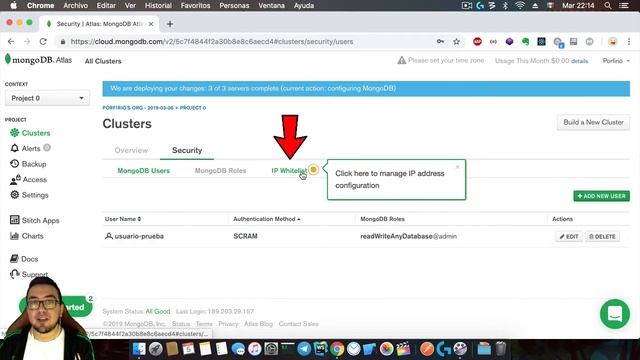This screenshot has height=360, width=640.
Task: Open Trash in the Dock
Action: click(x=501, y=349)
